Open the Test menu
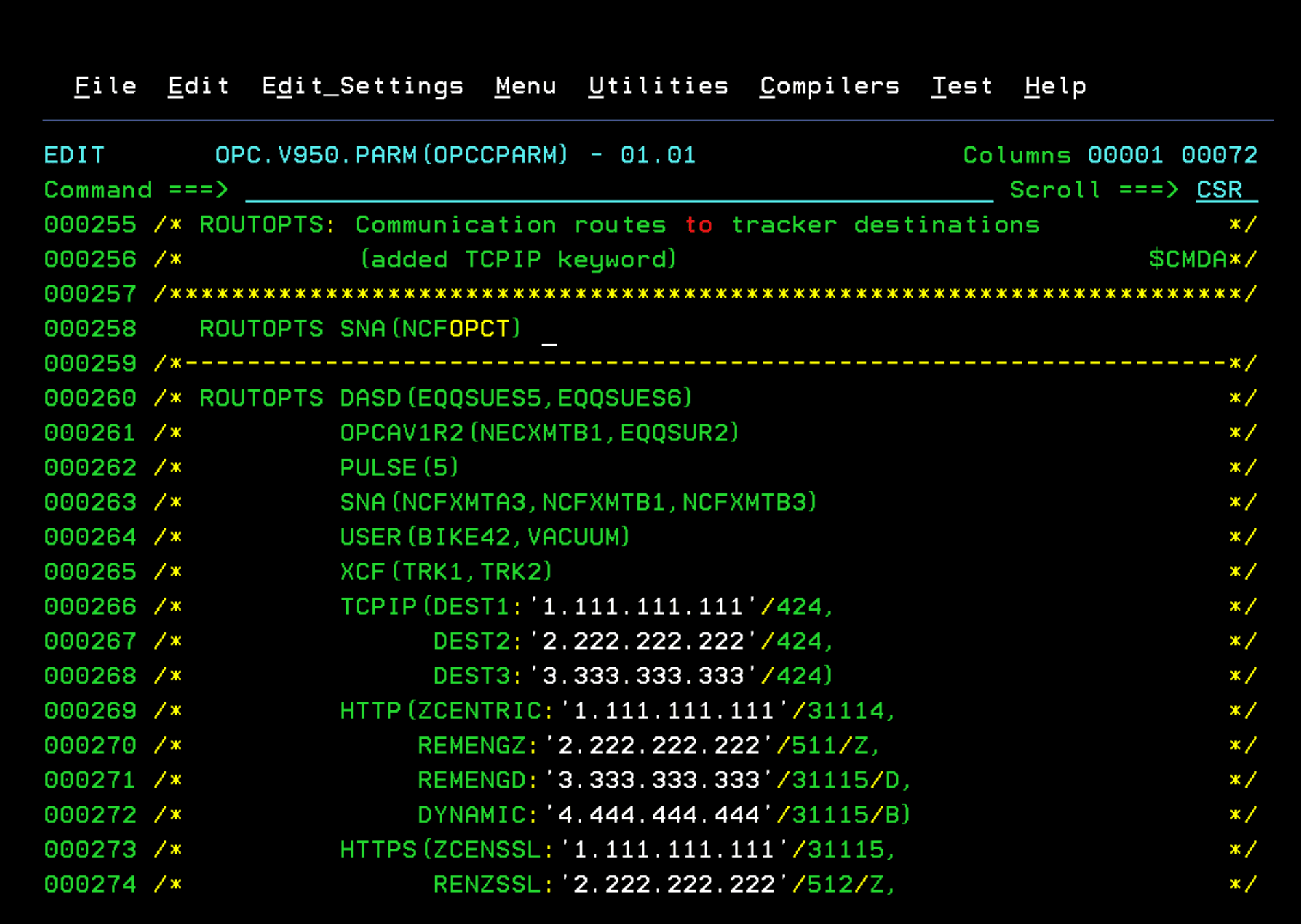1301x924 pixels. [x=962, y=86]
